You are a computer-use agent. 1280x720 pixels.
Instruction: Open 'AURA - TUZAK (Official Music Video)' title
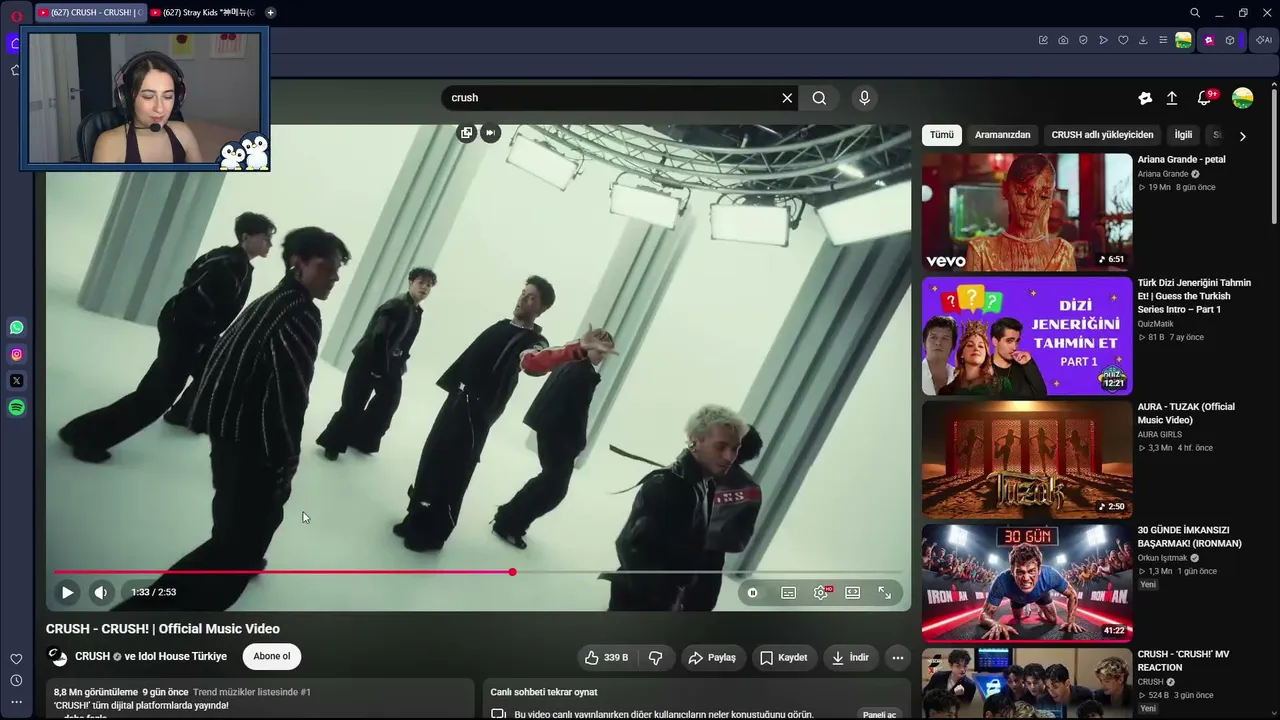[x=1186, y=413]
